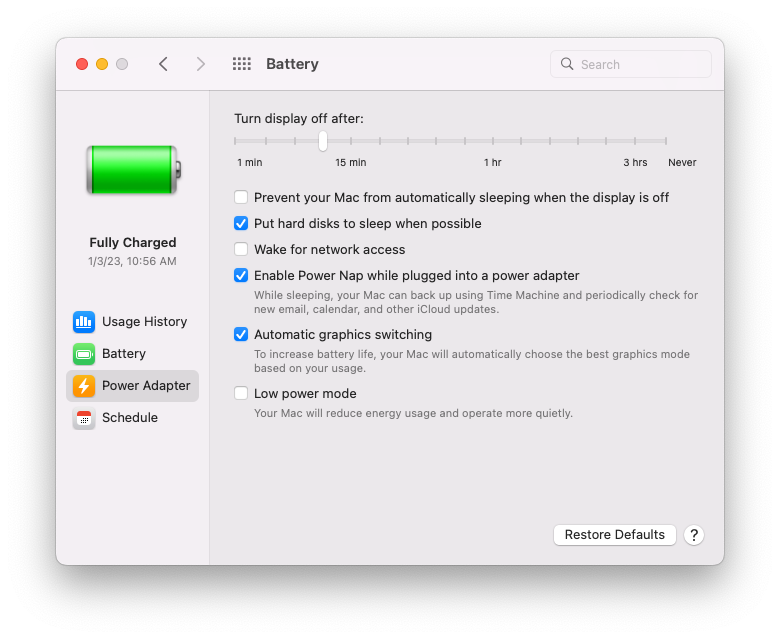Viewport: 780px width, 639px height.
Task: Click the large green battery image
Action: pyautogui.click(x=133, y=170)
